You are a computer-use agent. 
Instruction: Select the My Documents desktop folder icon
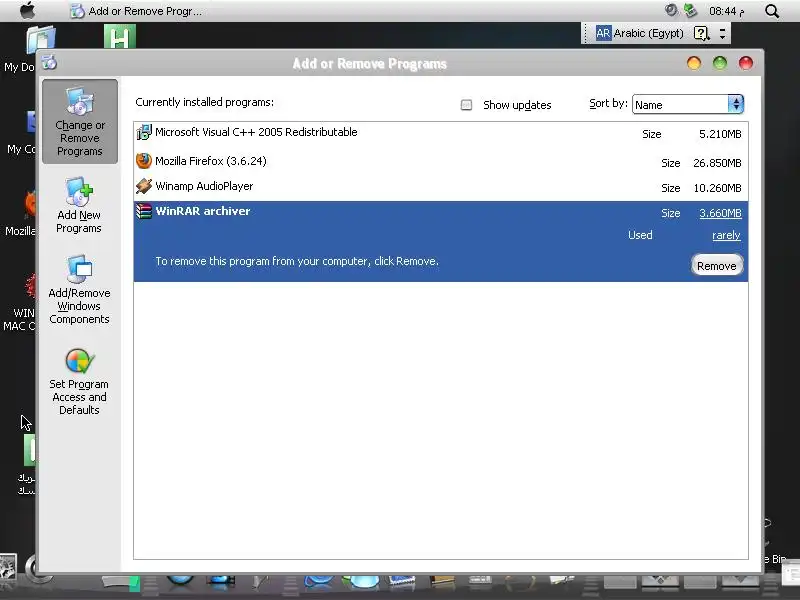click(x=41, y=39)
